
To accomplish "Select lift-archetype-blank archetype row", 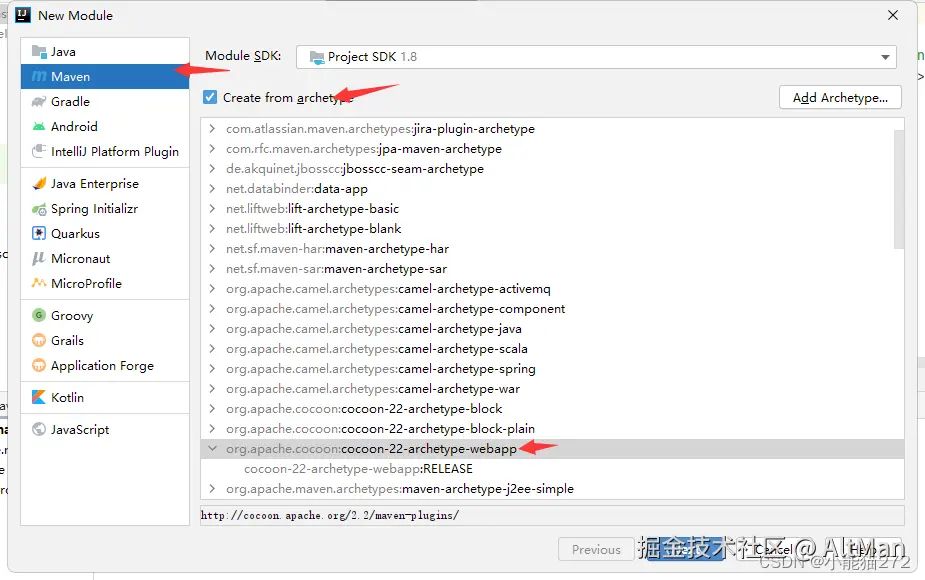I will [x=552, y=228].
